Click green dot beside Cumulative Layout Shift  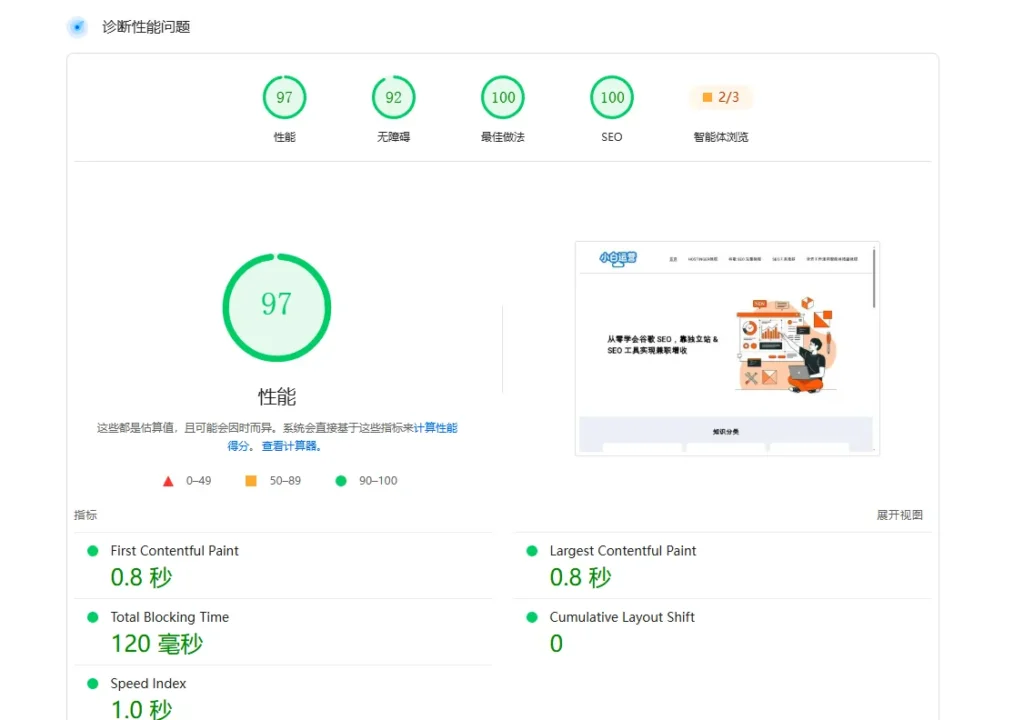click(x=532, y=617)
